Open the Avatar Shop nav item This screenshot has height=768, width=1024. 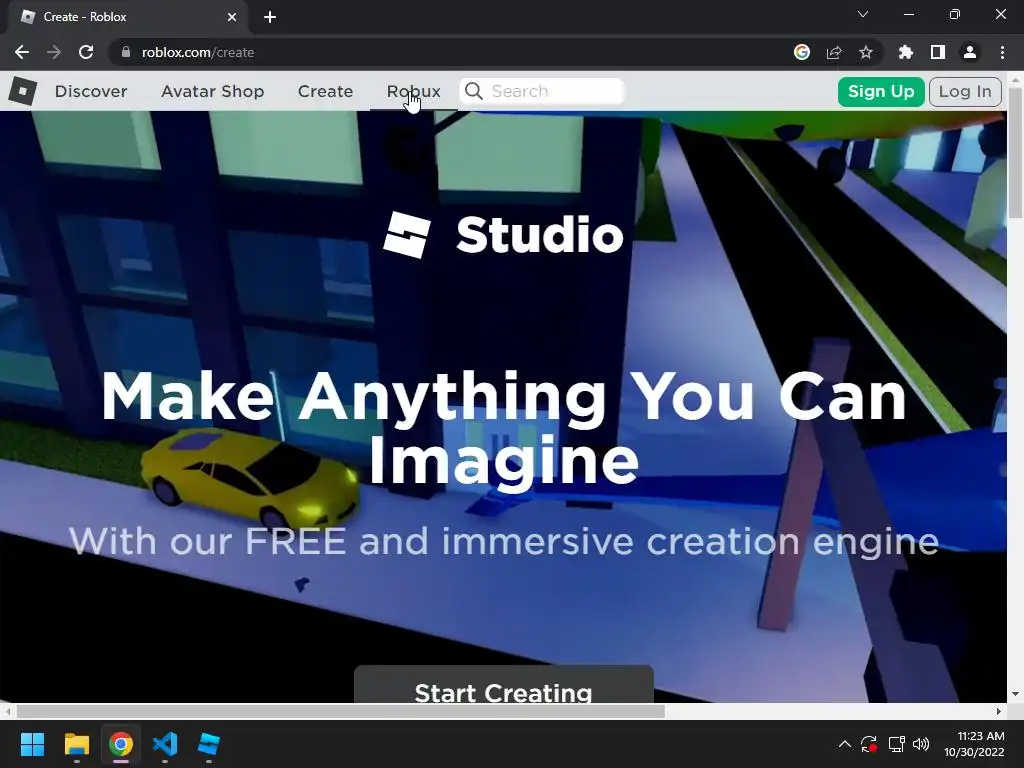pos(213,91)
